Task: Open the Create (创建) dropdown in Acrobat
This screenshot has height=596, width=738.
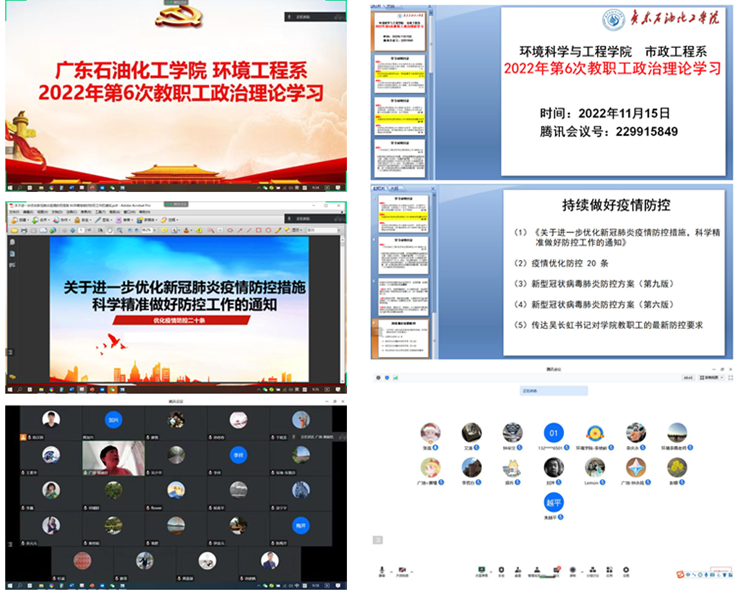Action: click(19, 220)
